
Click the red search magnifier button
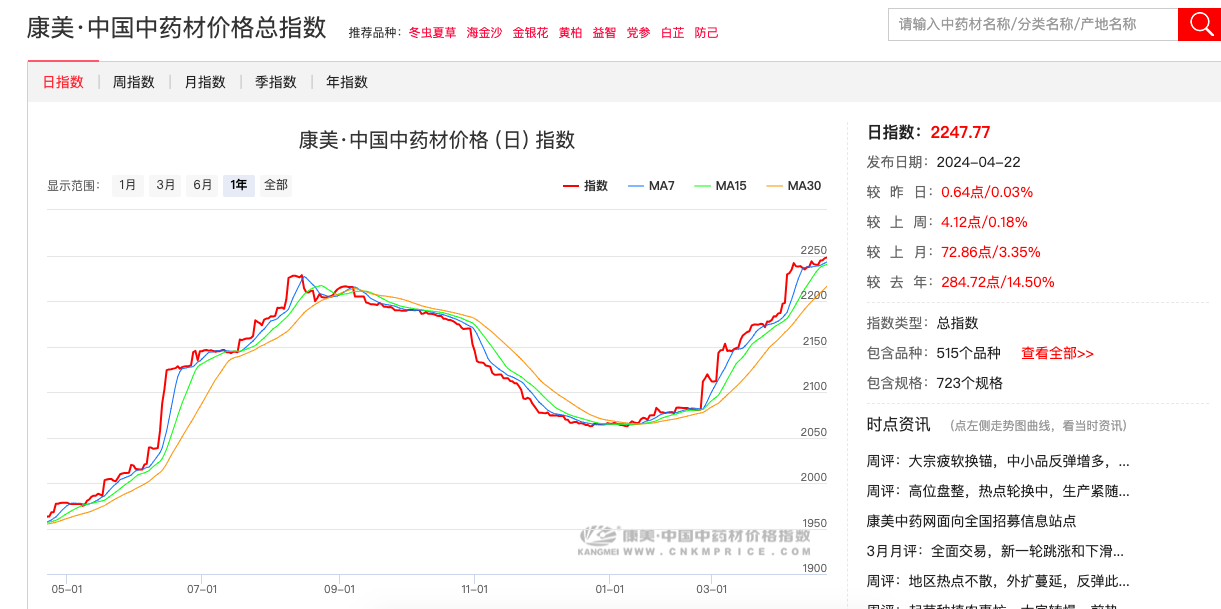[x=1199, y=24]
